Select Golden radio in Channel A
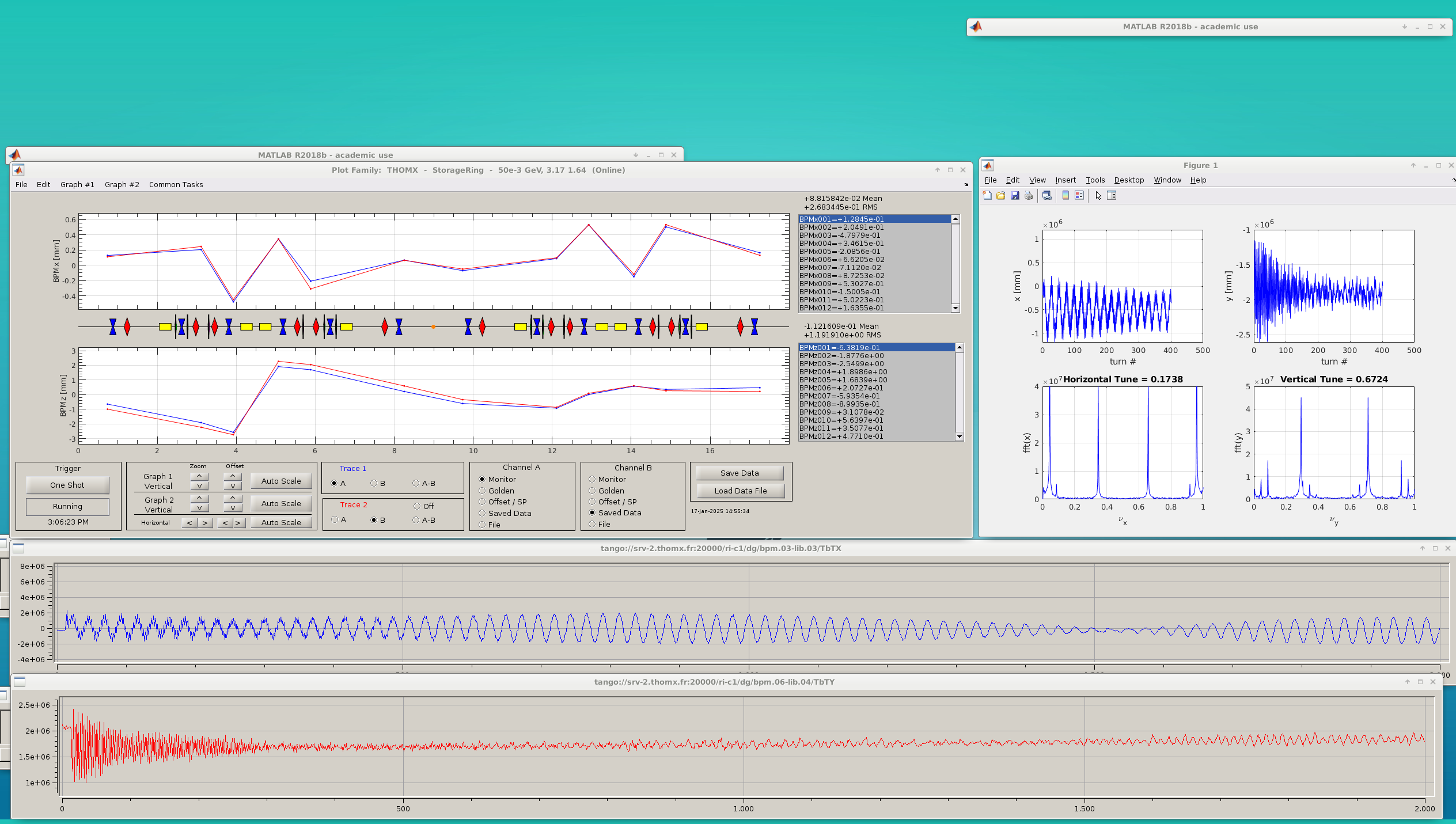The width and height of the screenshot is (1456, 824). (x=482, y=491)
